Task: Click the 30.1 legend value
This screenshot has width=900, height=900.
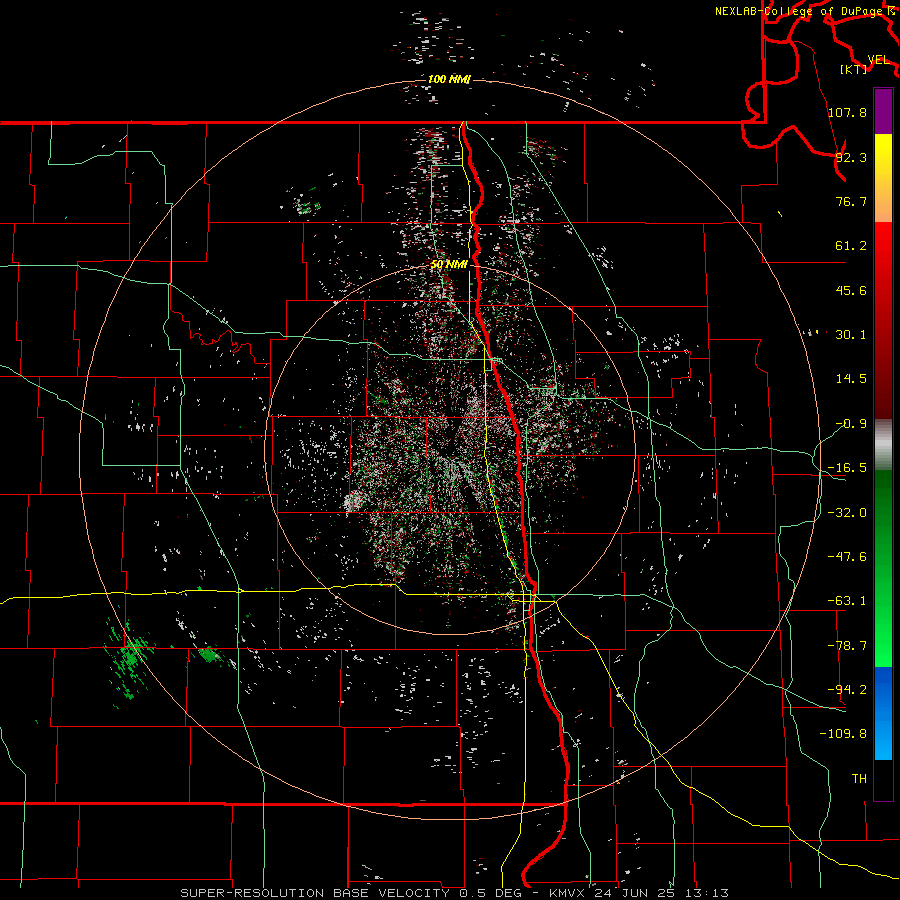Action: (x=851, y=335)
